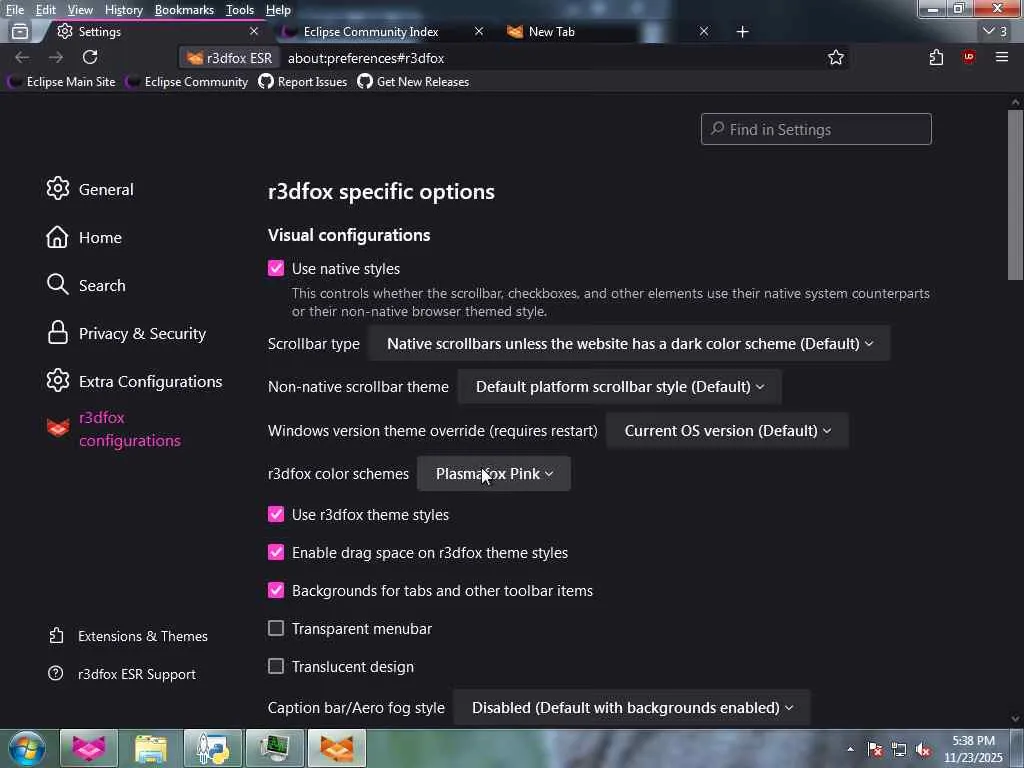Open the View menu
The image size is (1024, 768).
point(80,10)
